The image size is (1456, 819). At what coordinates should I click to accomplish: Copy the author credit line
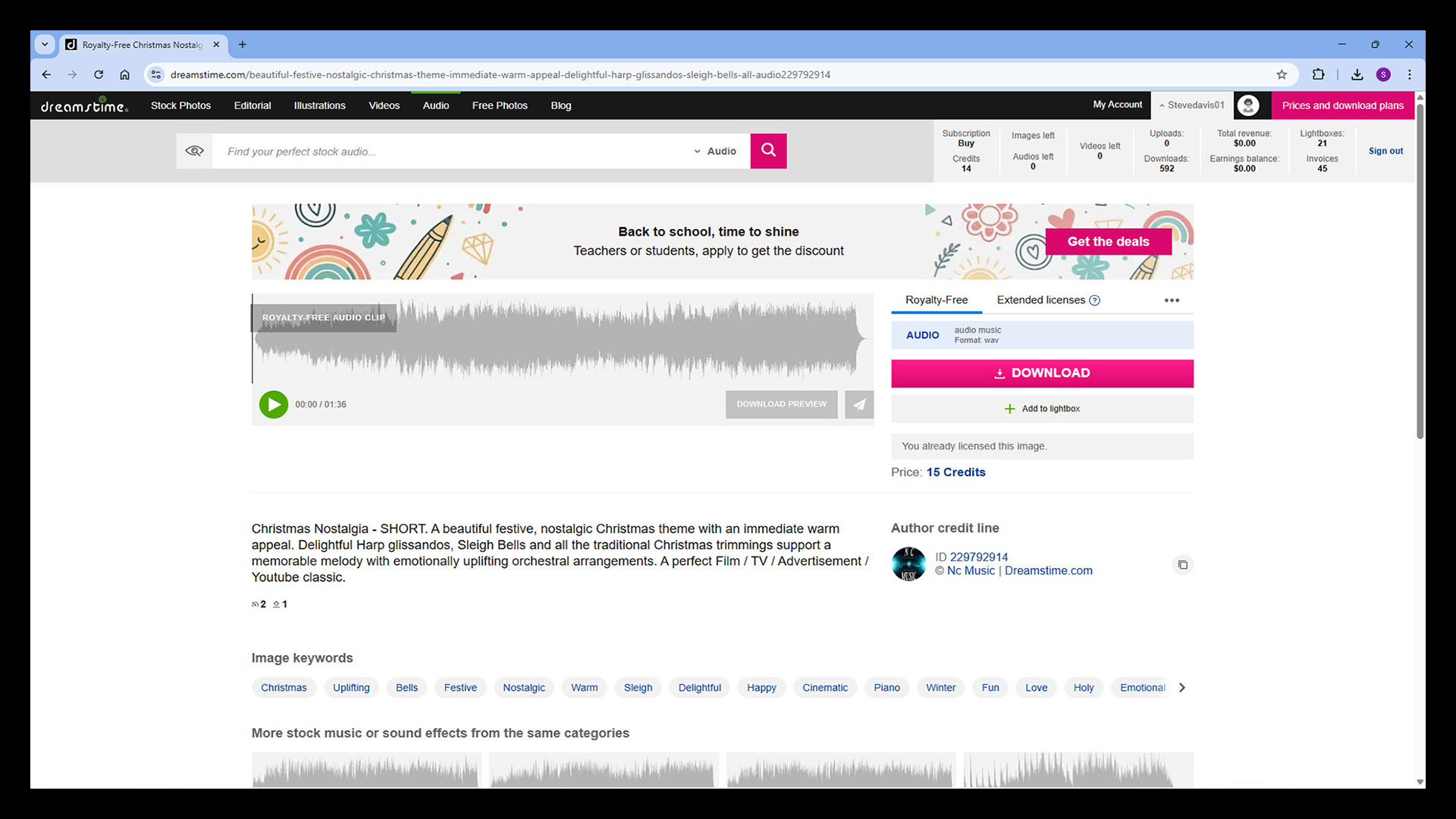[1182, 564]
